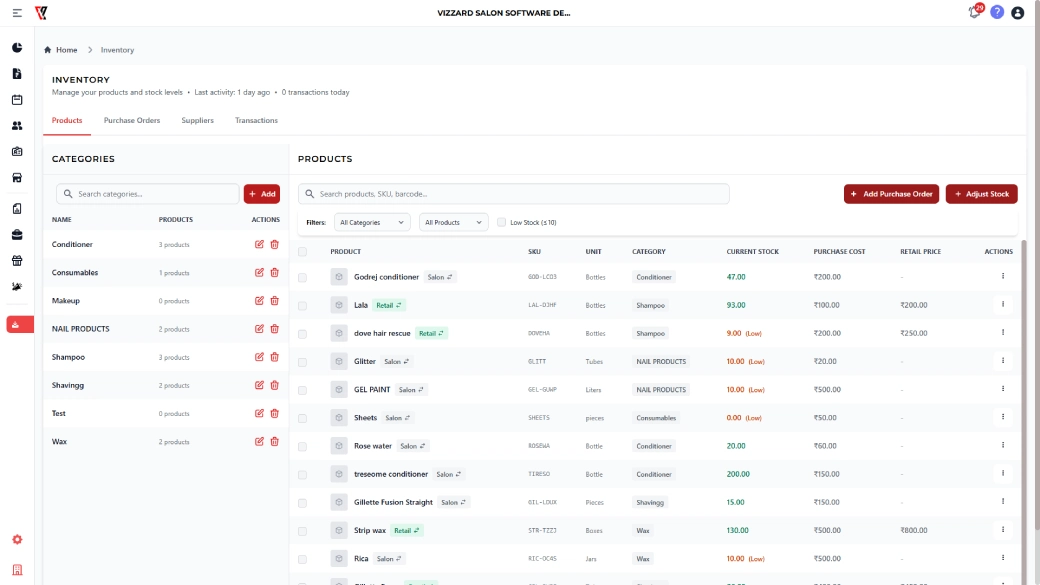Focus the search products input field
Image resolution: width=1040 pixels, height=585 pixels.
point(520,194)
